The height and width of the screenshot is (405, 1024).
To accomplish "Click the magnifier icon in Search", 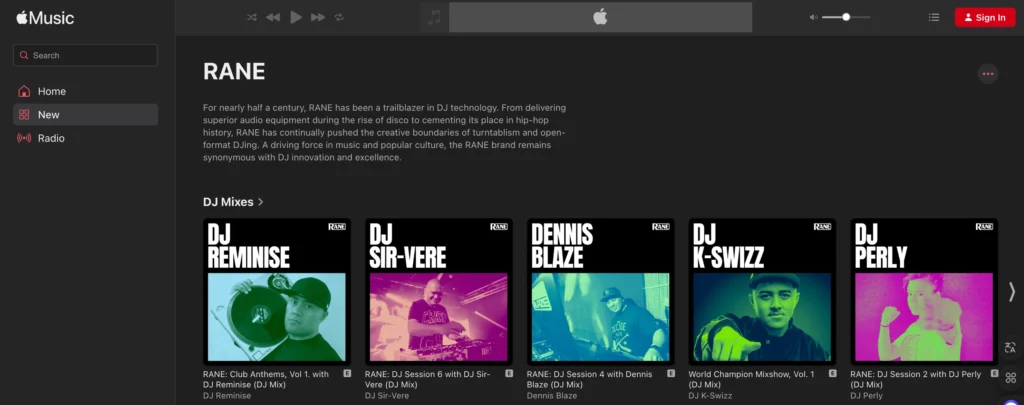I will [x=24, y=56].
